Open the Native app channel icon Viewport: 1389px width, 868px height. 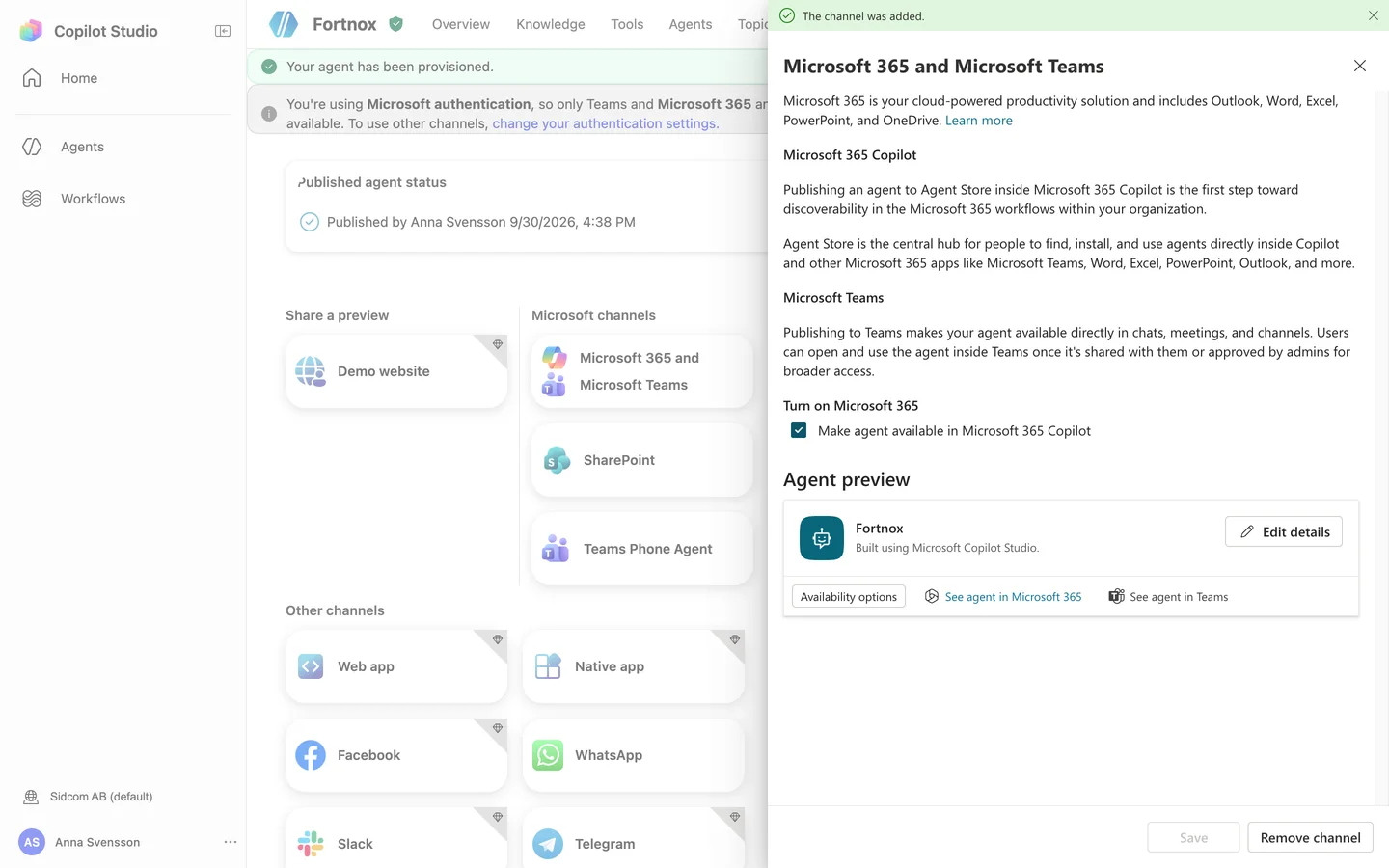[x=548, y=666]
